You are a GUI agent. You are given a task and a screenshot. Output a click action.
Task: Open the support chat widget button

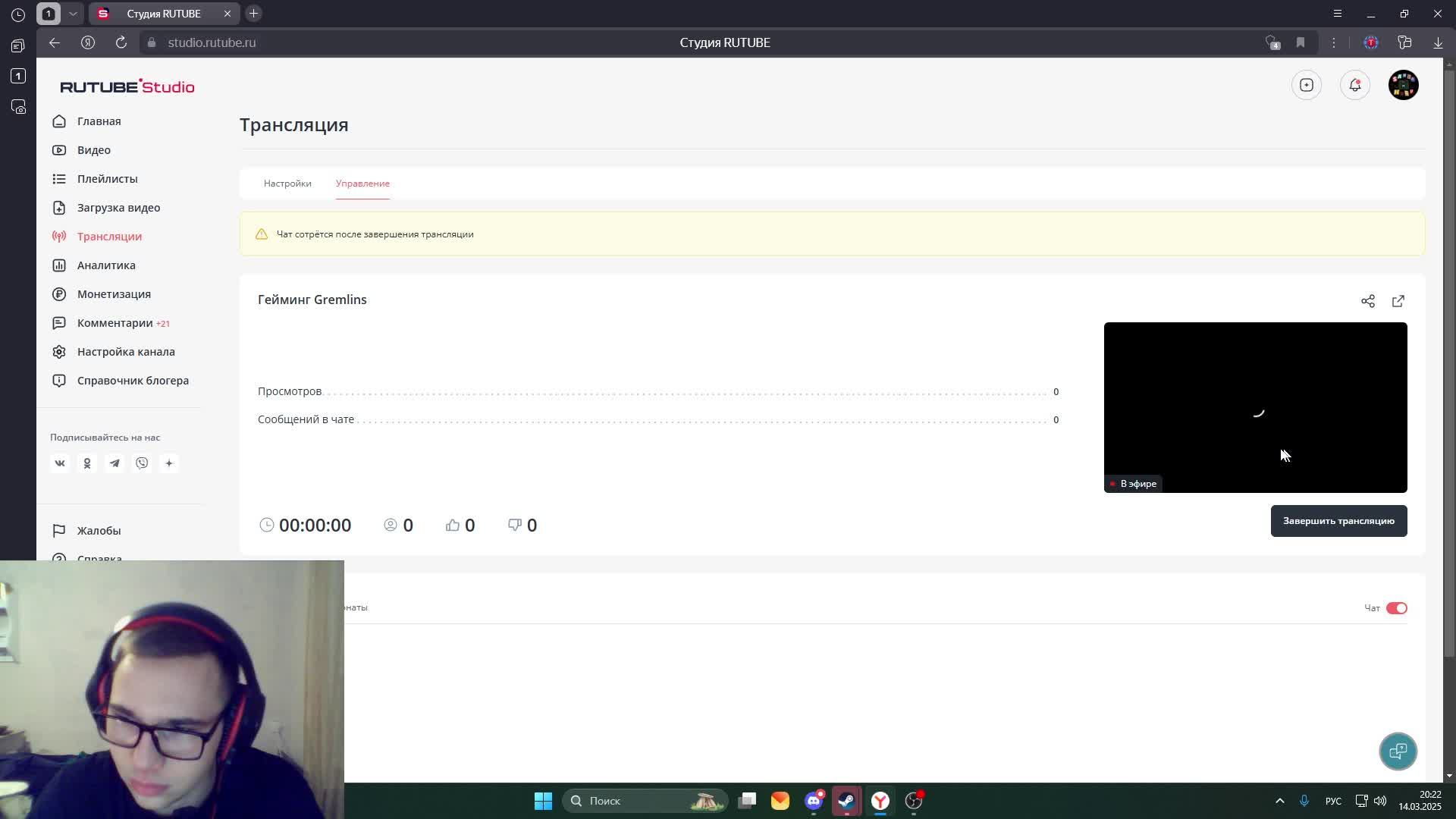(1397, 751)
